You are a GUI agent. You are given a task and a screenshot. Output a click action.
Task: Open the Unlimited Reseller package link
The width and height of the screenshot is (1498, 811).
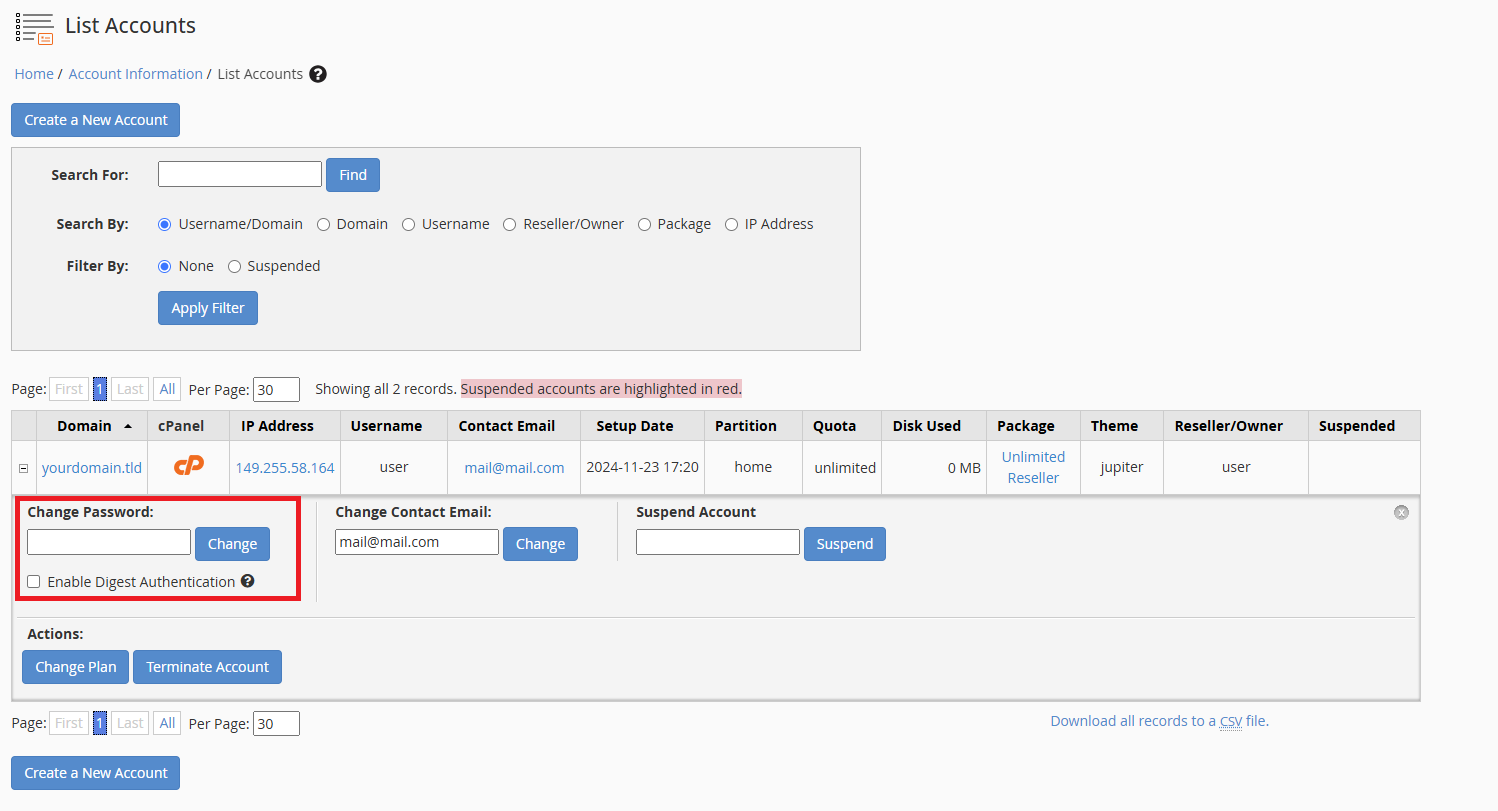click(1033, 467)
